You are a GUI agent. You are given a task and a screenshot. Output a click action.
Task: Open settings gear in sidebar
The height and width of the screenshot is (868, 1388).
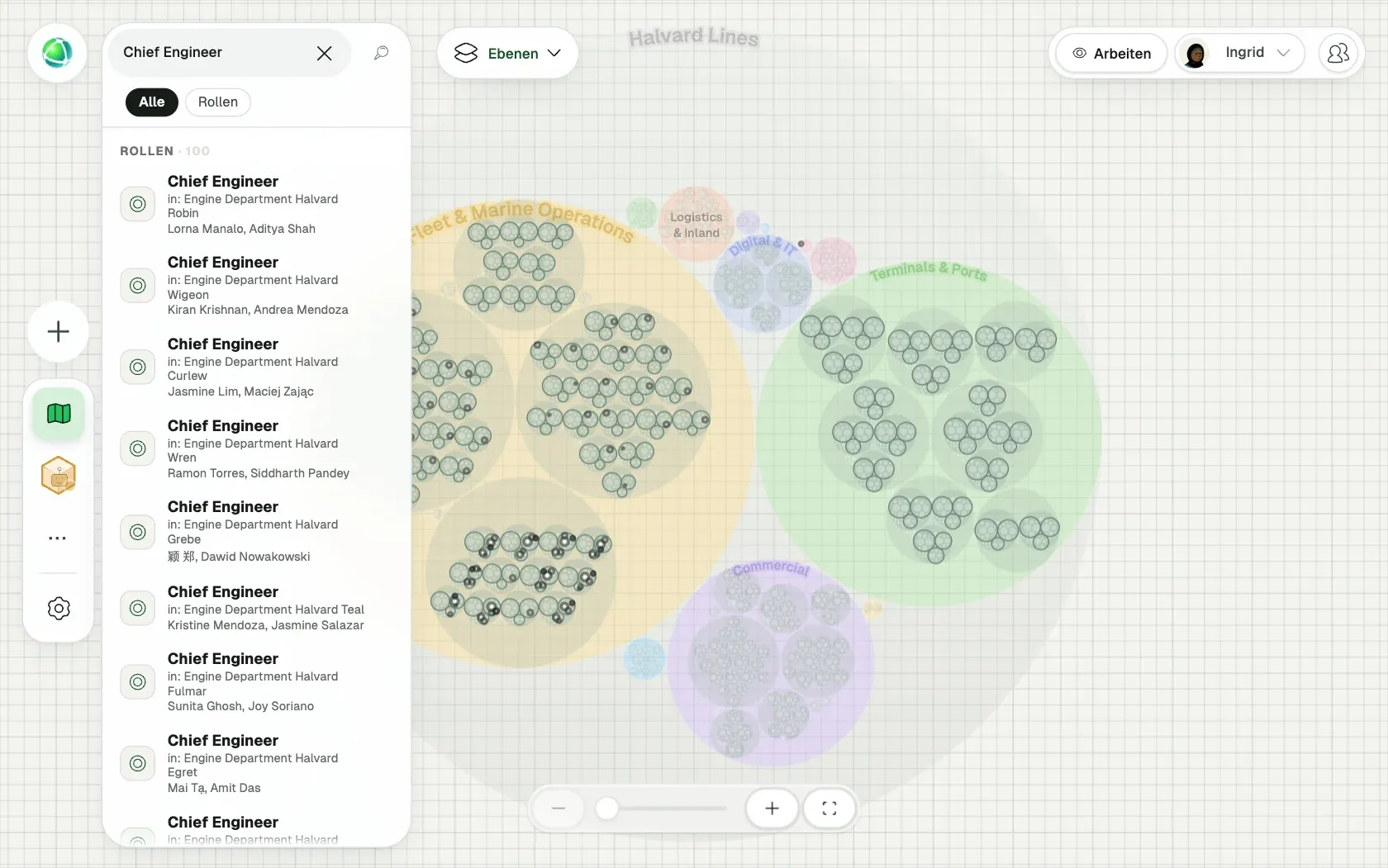(59, 609)
